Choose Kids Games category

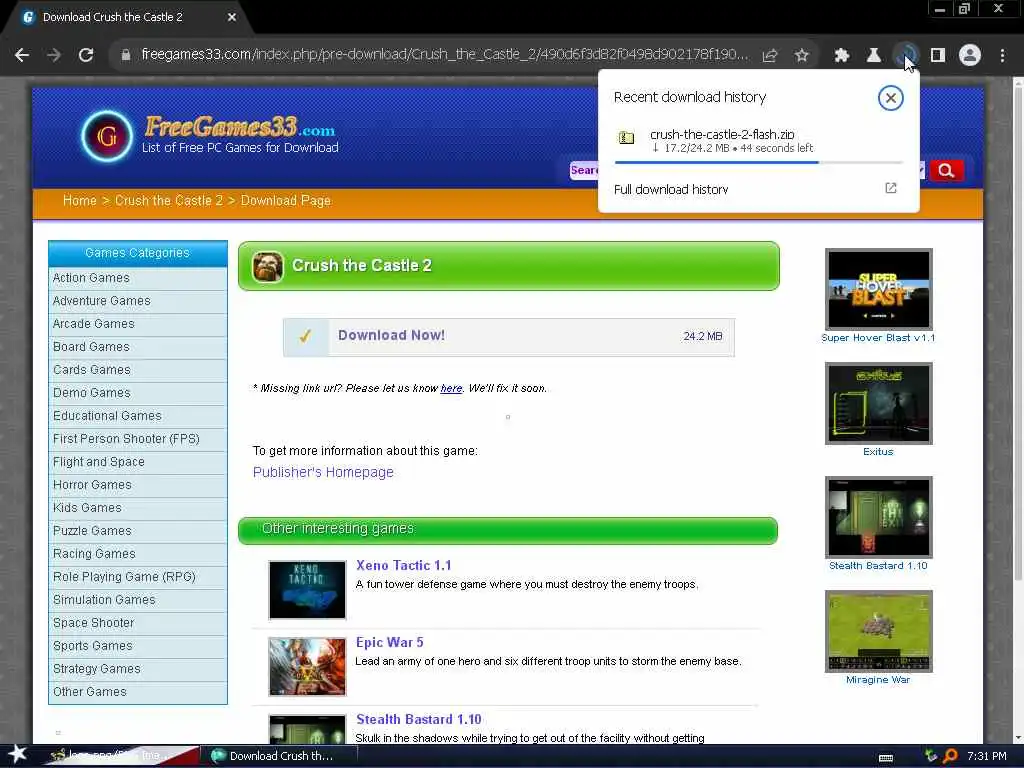[x=138, y=508]
